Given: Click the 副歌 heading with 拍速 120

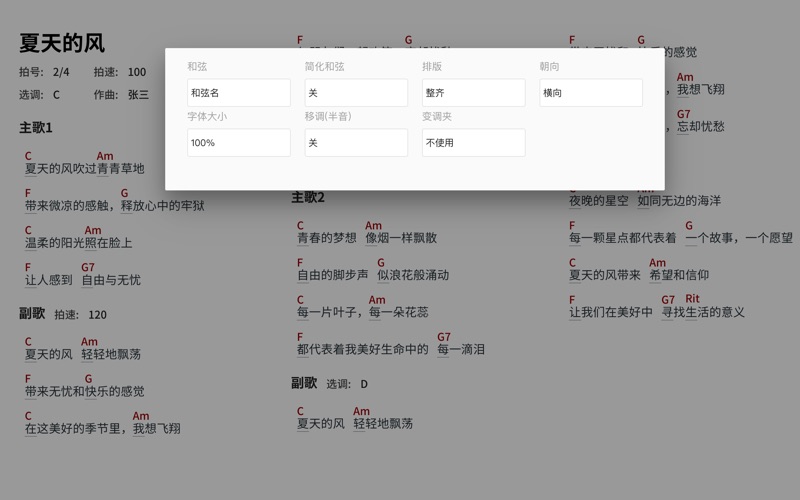Looking at the screenshot, I should click(32, 314).
